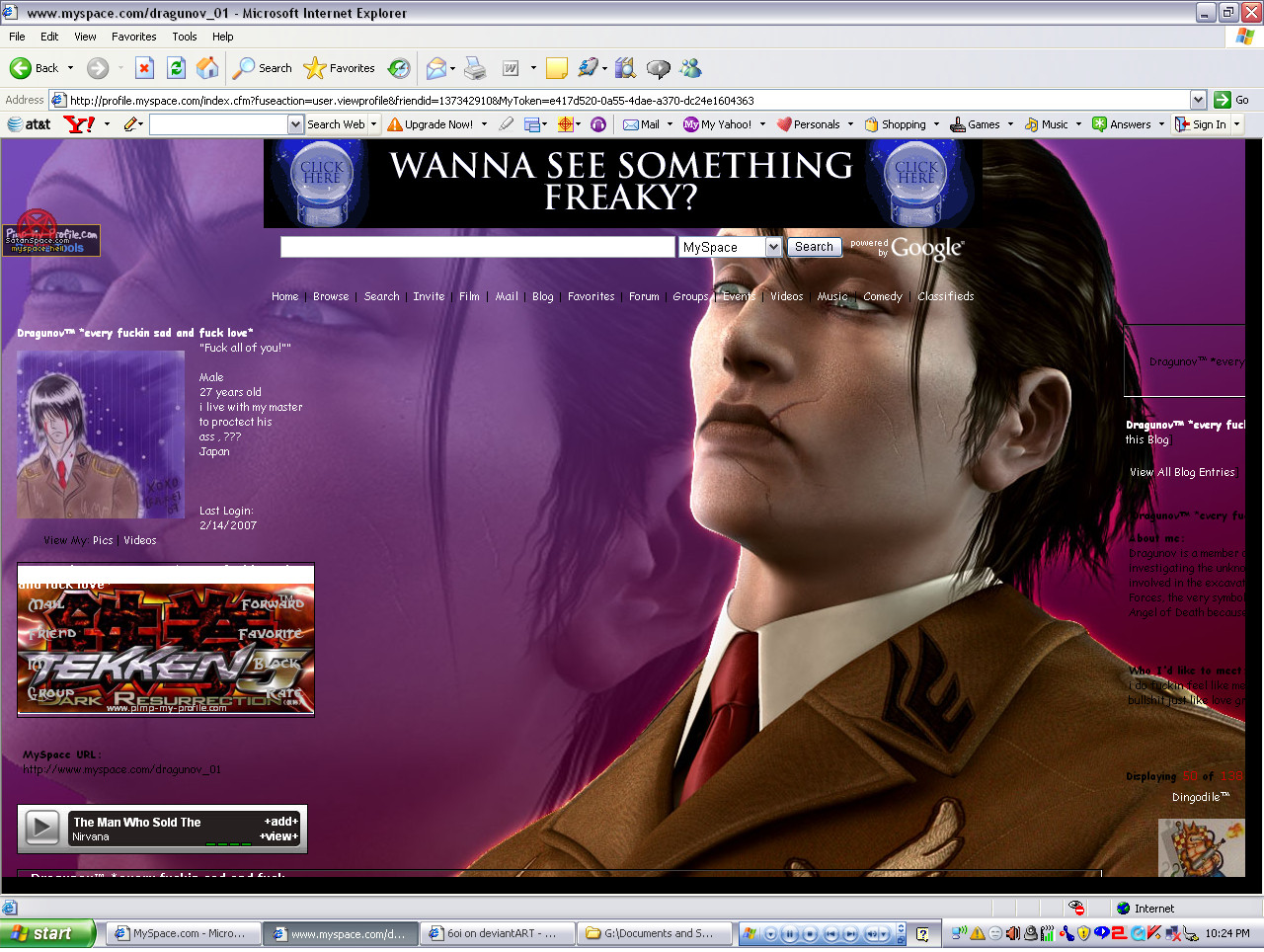Refresh the page with the Refresh icon

click(x=176, y=68)
